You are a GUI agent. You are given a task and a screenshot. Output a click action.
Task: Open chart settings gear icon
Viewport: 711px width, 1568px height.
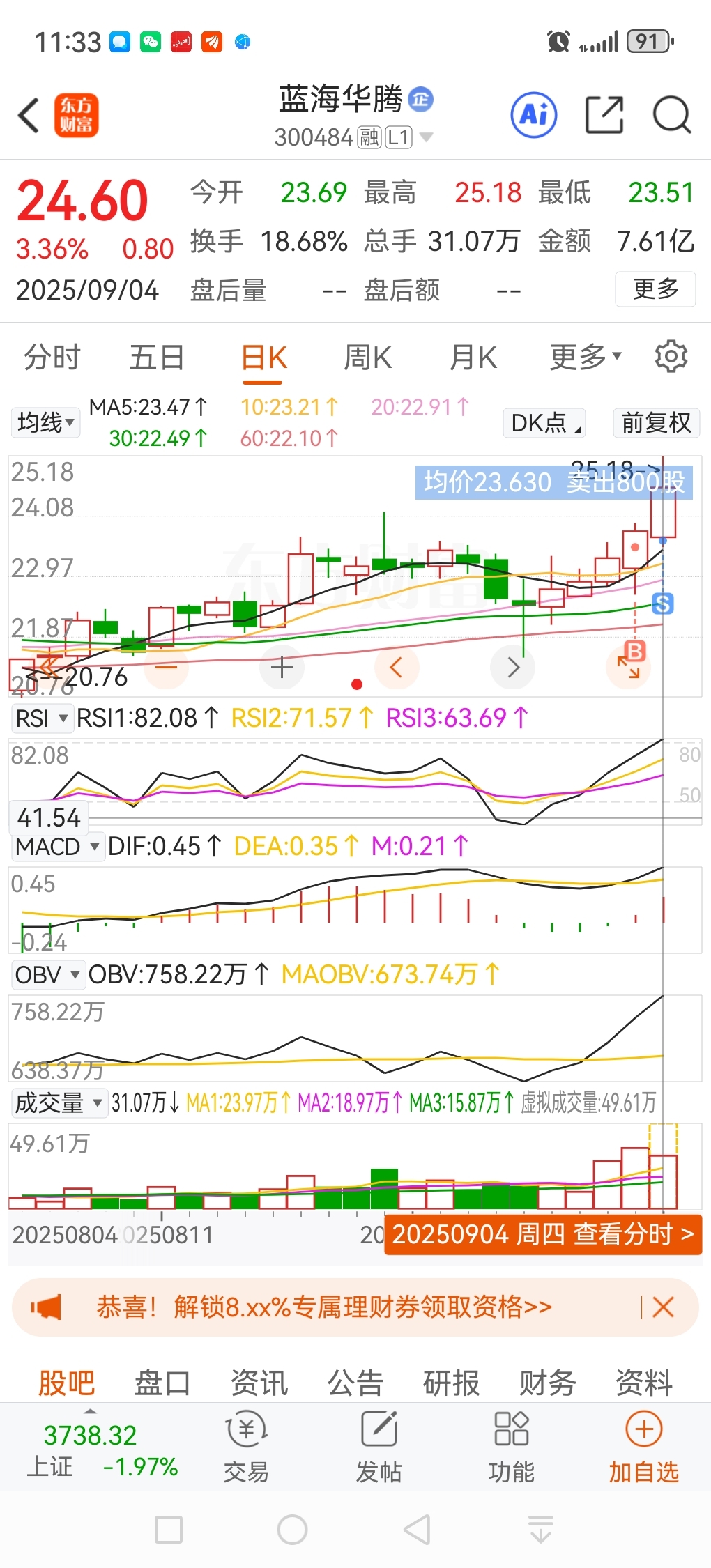(x=671, y=357)
